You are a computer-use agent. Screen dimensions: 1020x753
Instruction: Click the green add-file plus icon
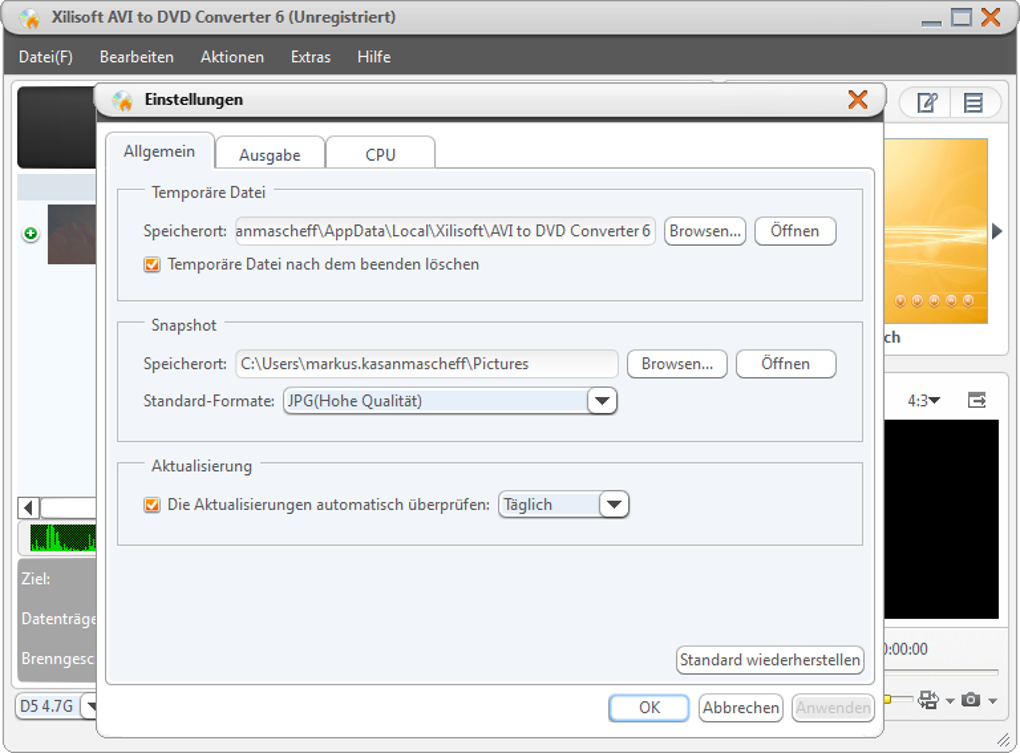pyautogui.click(x=30, y=234)
